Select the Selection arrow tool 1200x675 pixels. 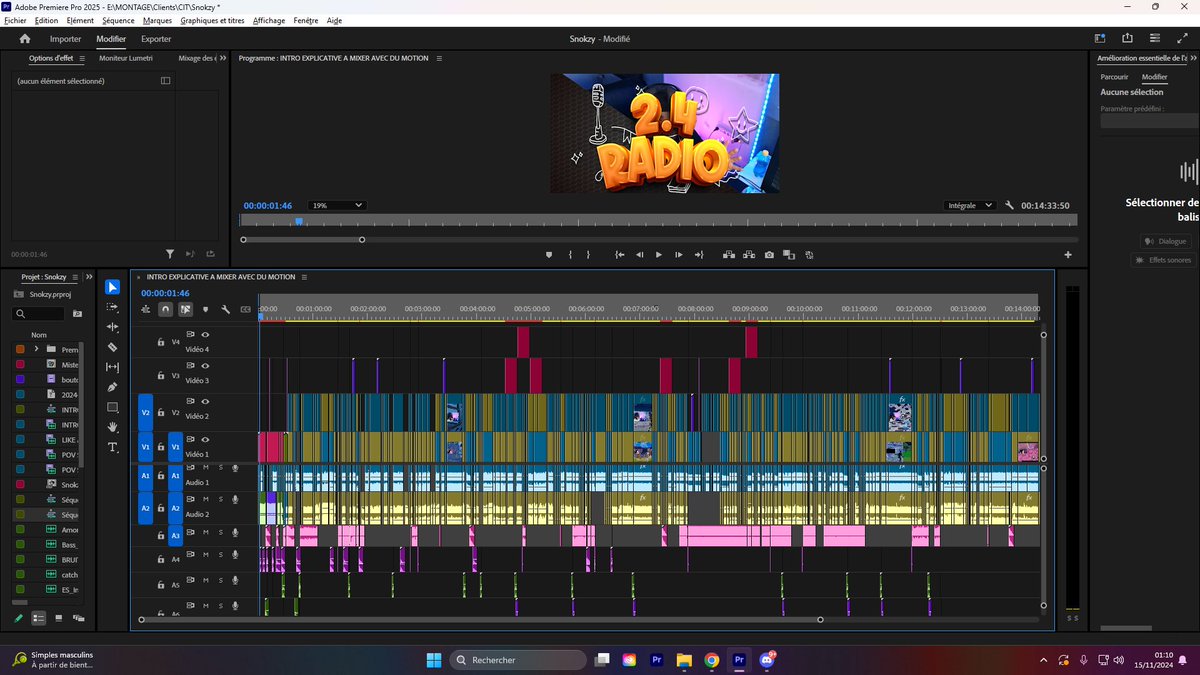tap(112, 287)
